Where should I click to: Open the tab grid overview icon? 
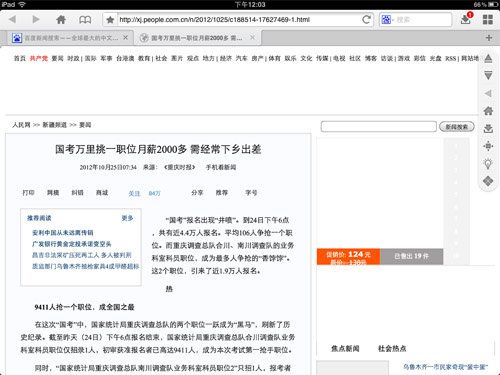488,20
